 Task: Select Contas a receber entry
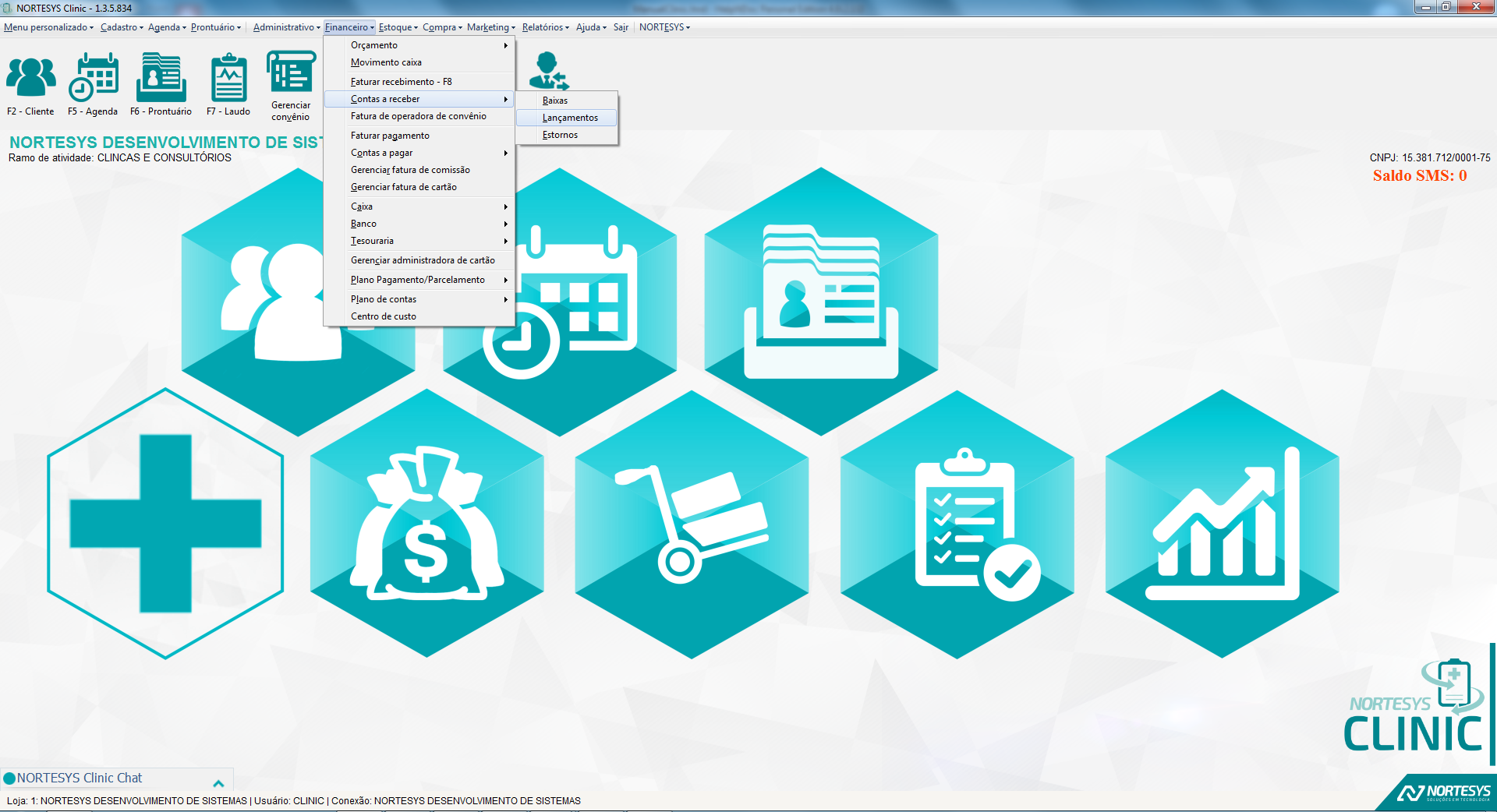click(419, 99)
